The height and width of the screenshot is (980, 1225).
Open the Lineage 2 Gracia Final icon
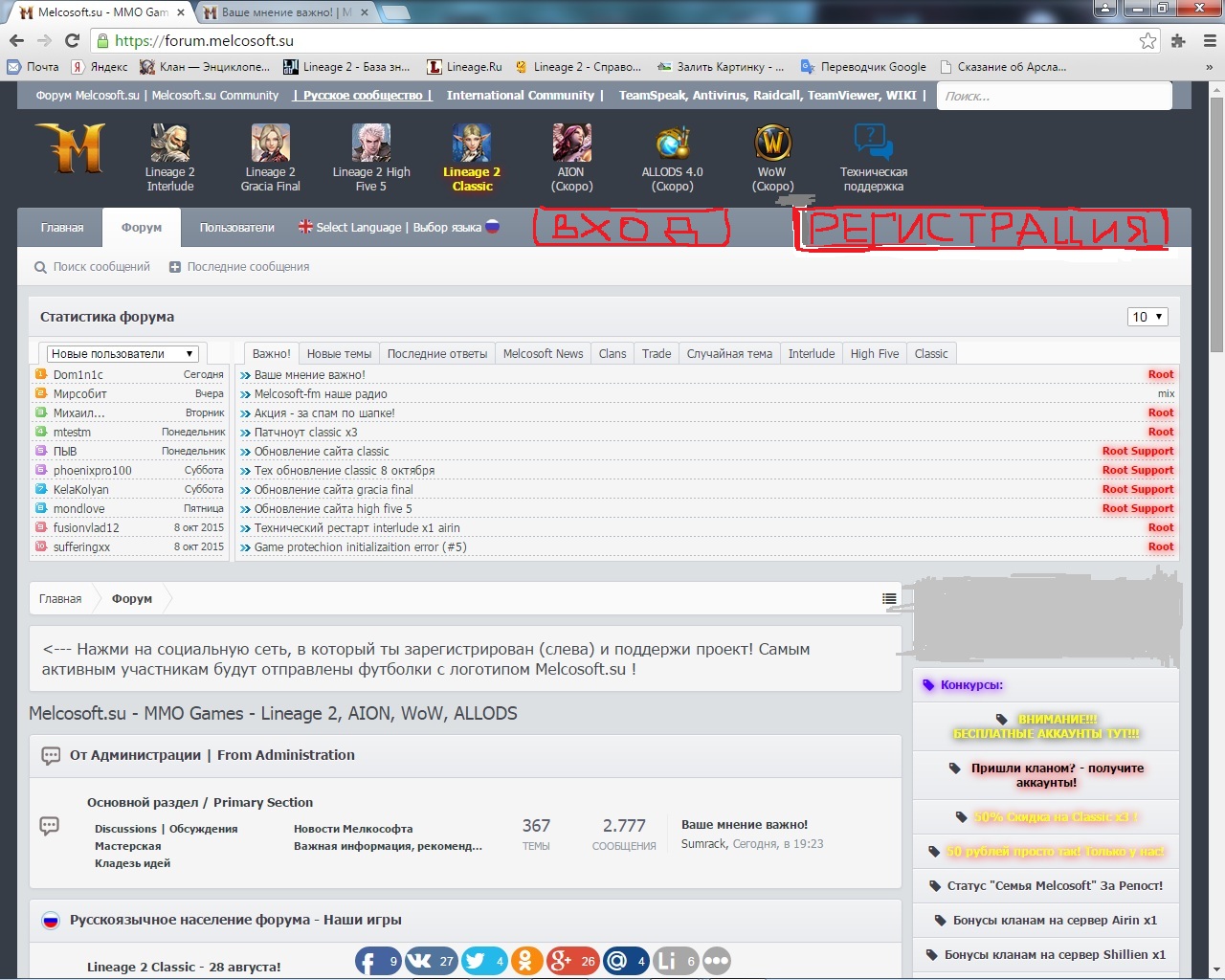(270, 144)
